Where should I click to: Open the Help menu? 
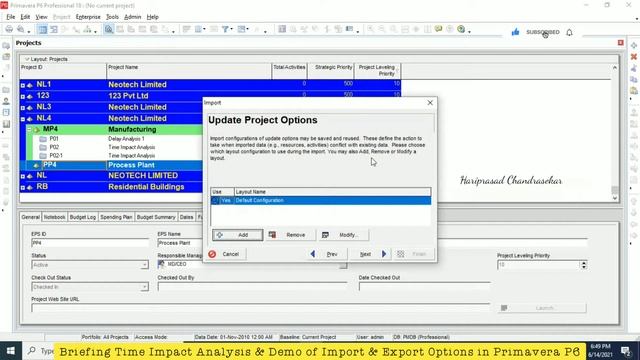152,17
